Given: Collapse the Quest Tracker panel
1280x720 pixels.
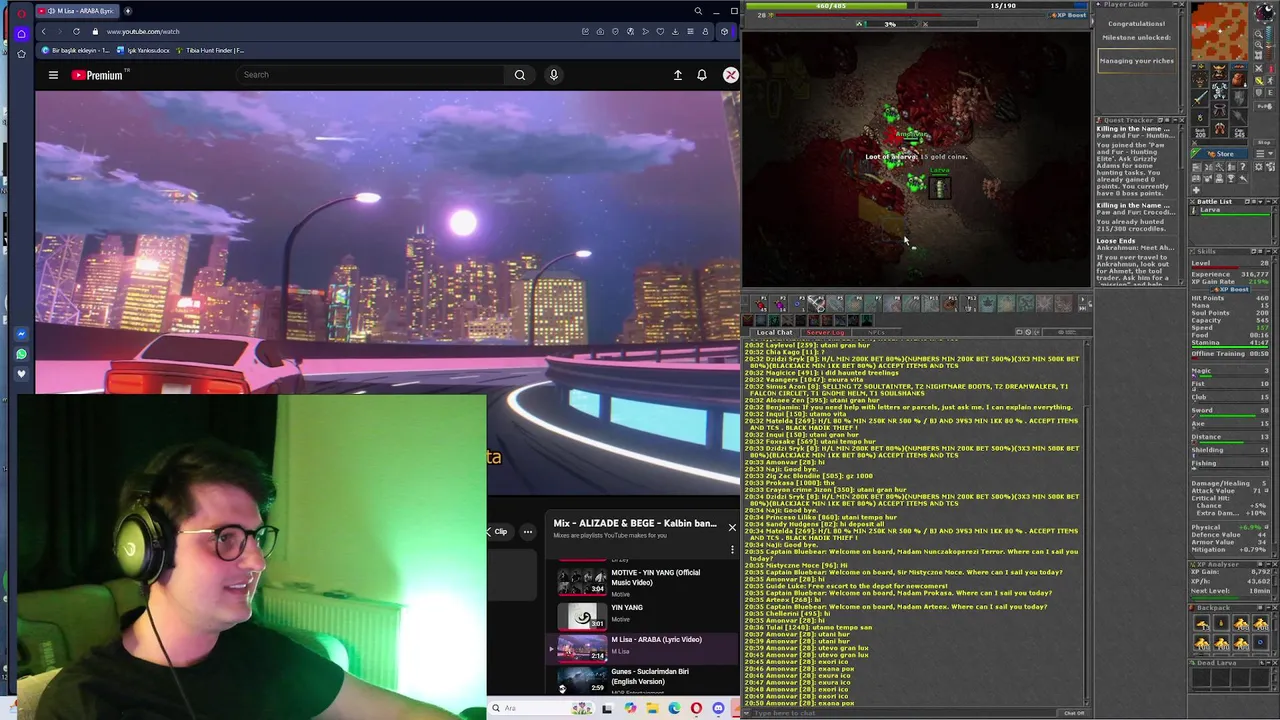Looking at the screenshot, I should [x=1175, y=120].
